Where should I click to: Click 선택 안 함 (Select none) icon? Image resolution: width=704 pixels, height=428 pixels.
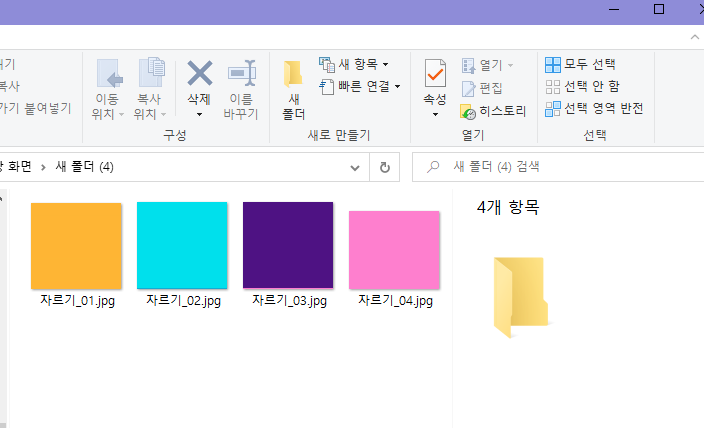(553, 87)
